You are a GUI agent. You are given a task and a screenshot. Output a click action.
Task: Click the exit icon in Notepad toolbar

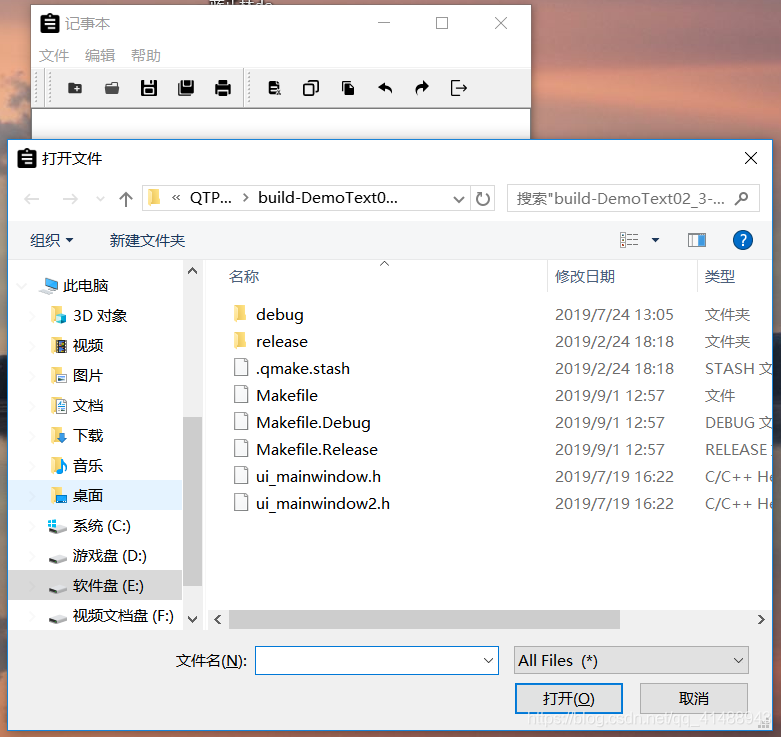click(x=459, y=88)
